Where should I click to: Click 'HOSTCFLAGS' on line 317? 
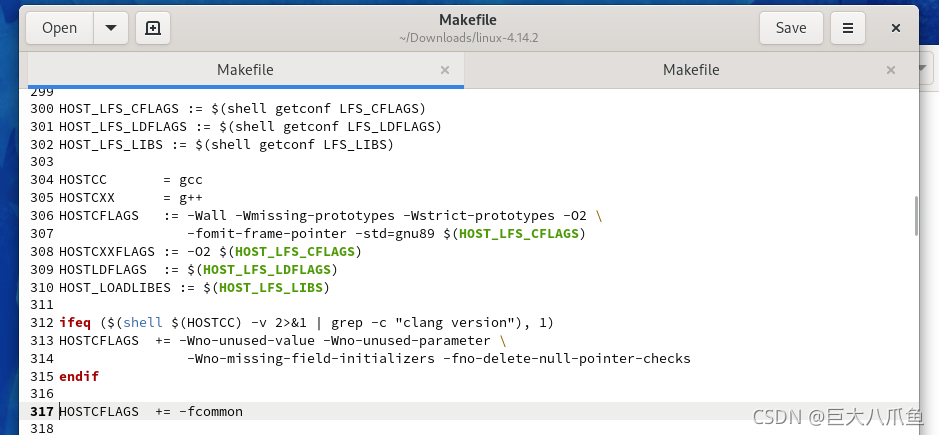click(99, 412)
